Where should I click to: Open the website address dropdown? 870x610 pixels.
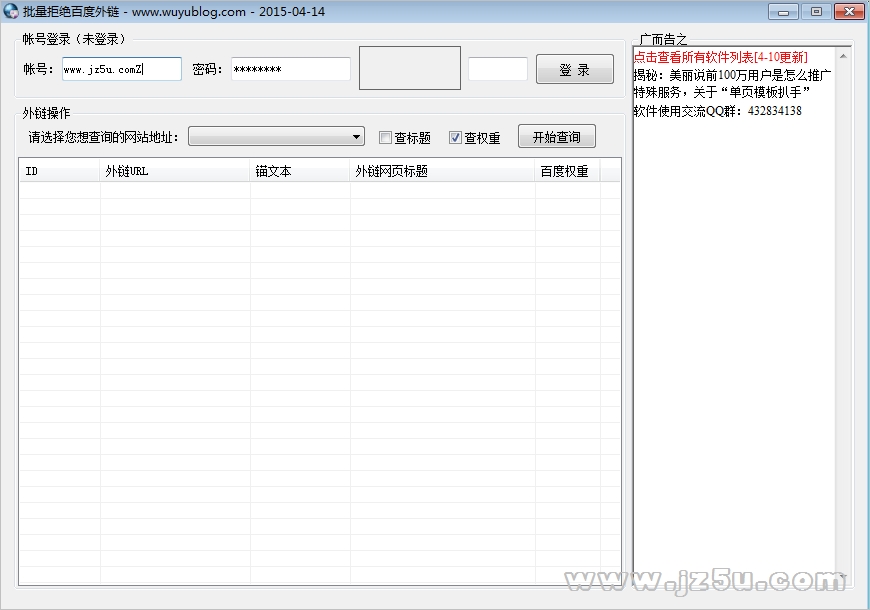coord(276,136)
